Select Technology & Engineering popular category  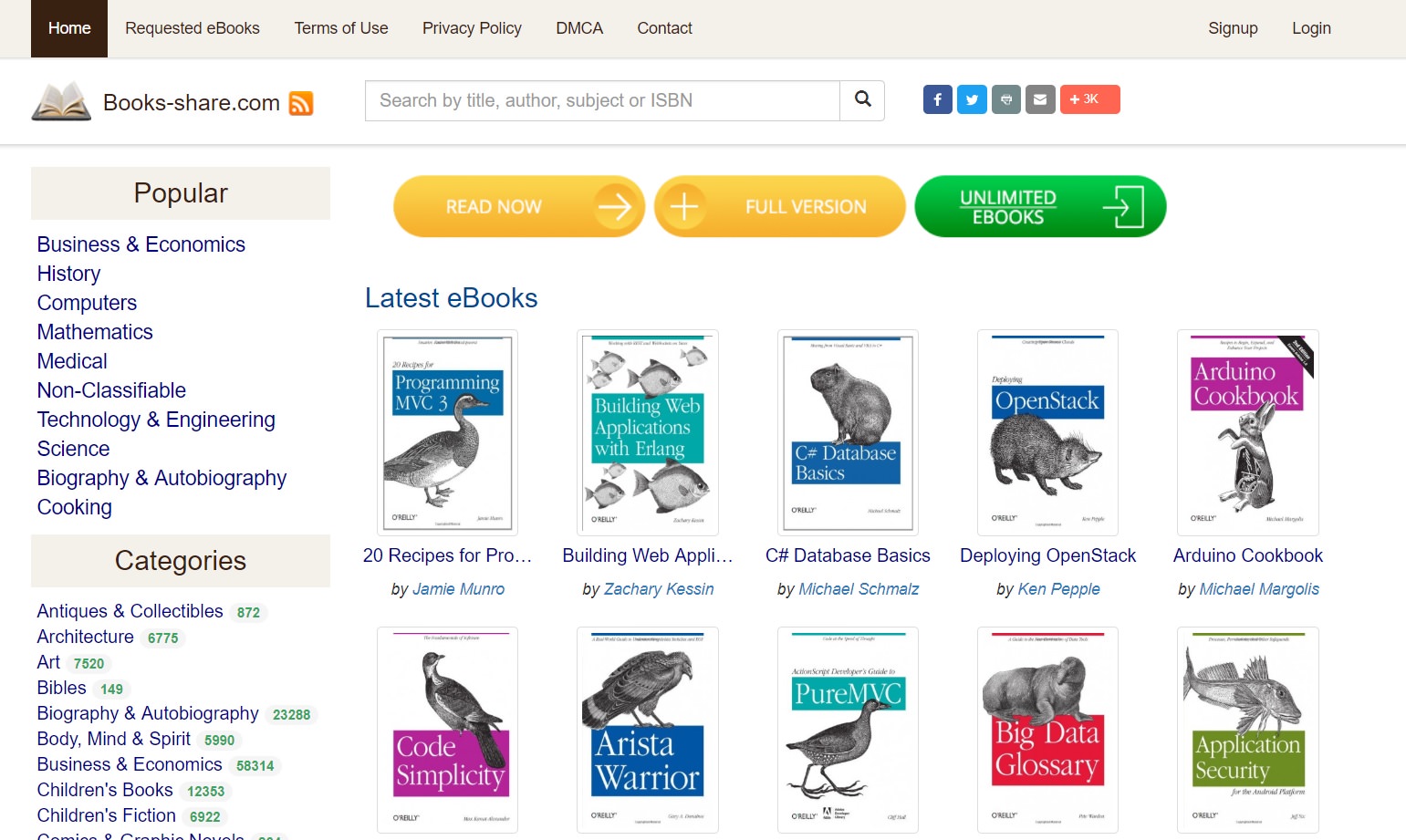pyautogui.click(x=156, y=420)
